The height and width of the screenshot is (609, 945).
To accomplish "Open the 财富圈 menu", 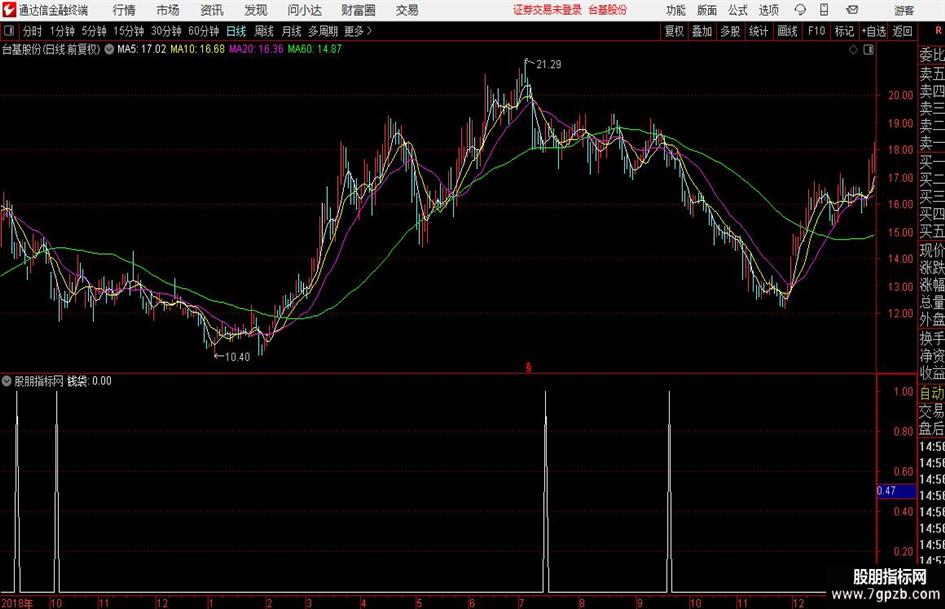I will click(358, 10).
